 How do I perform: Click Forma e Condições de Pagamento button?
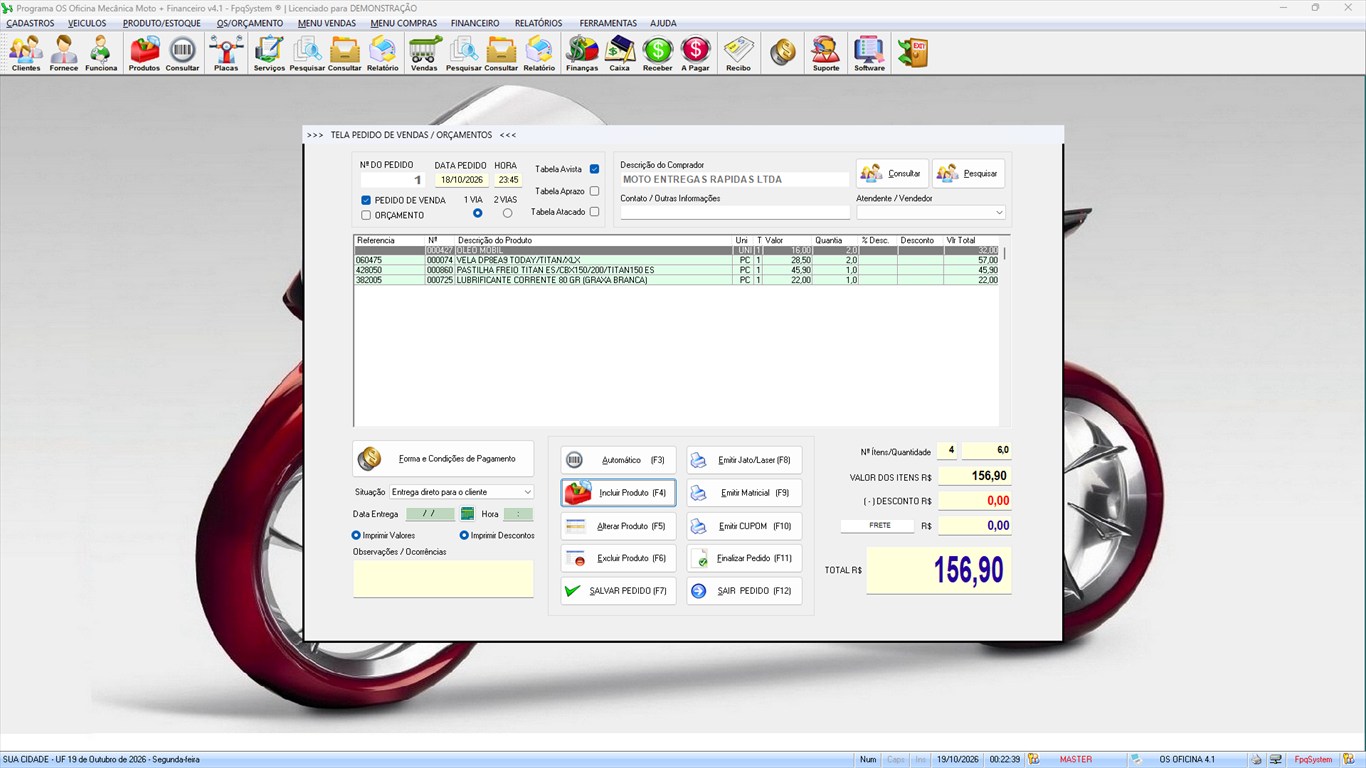coord(443,459)
